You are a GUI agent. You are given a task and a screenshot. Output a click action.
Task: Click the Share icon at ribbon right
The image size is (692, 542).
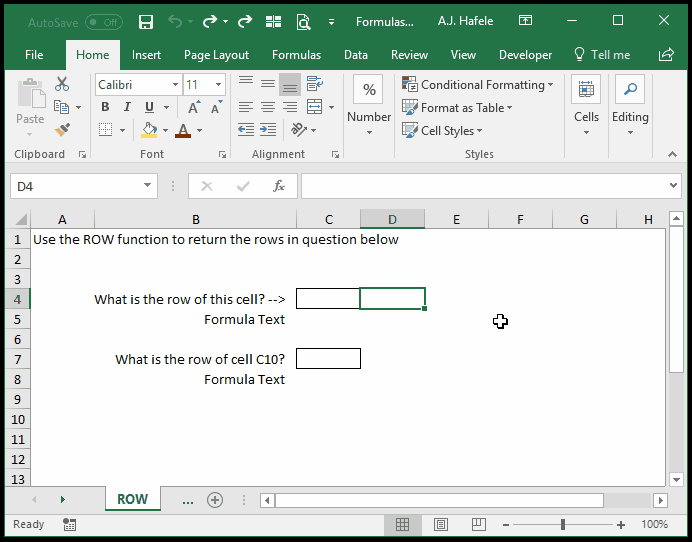(666, 55)
